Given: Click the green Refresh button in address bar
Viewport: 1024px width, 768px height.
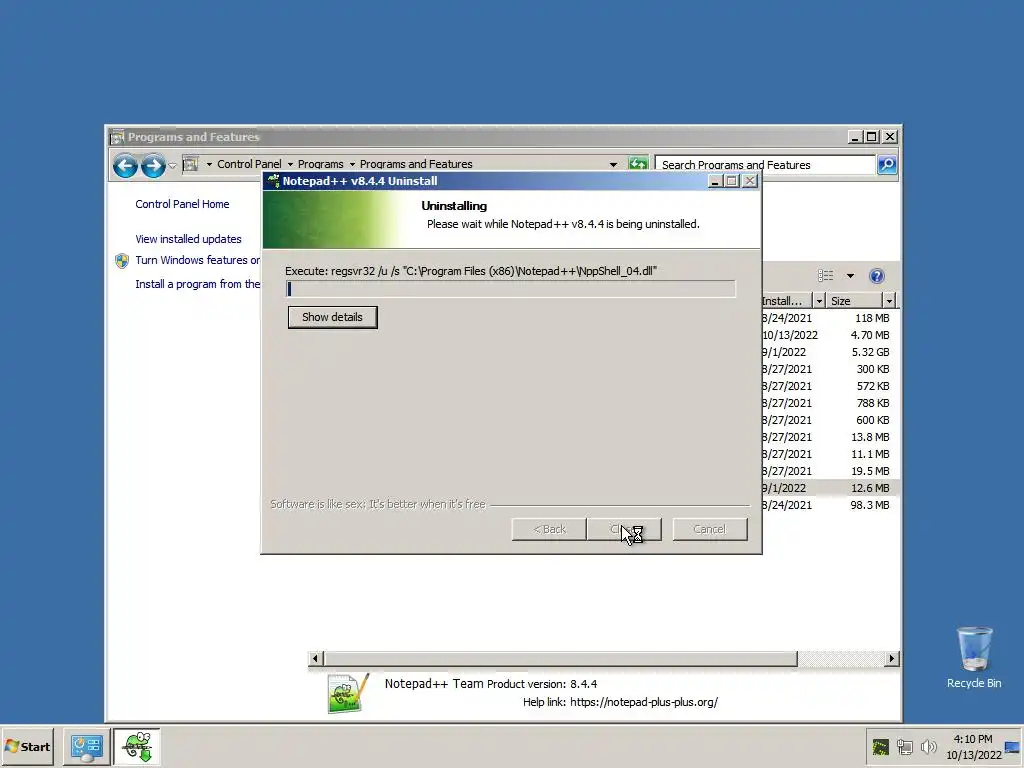Looking at the screenshot, I should coord(638,164).
